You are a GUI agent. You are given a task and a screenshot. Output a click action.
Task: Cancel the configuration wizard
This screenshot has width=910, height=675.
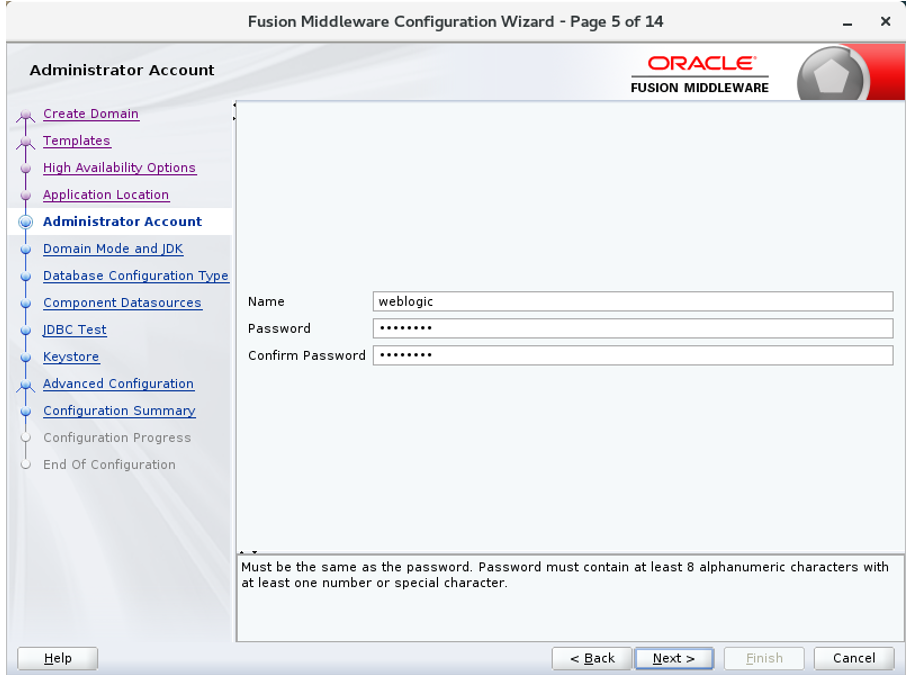(854, 658)
